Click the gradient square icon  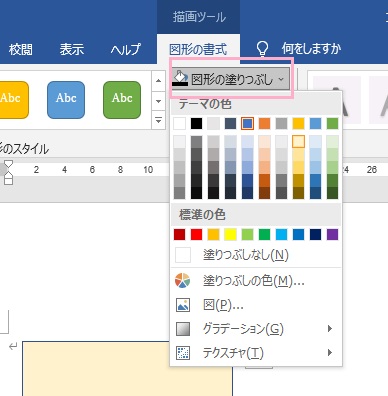[x=183, y=329]
